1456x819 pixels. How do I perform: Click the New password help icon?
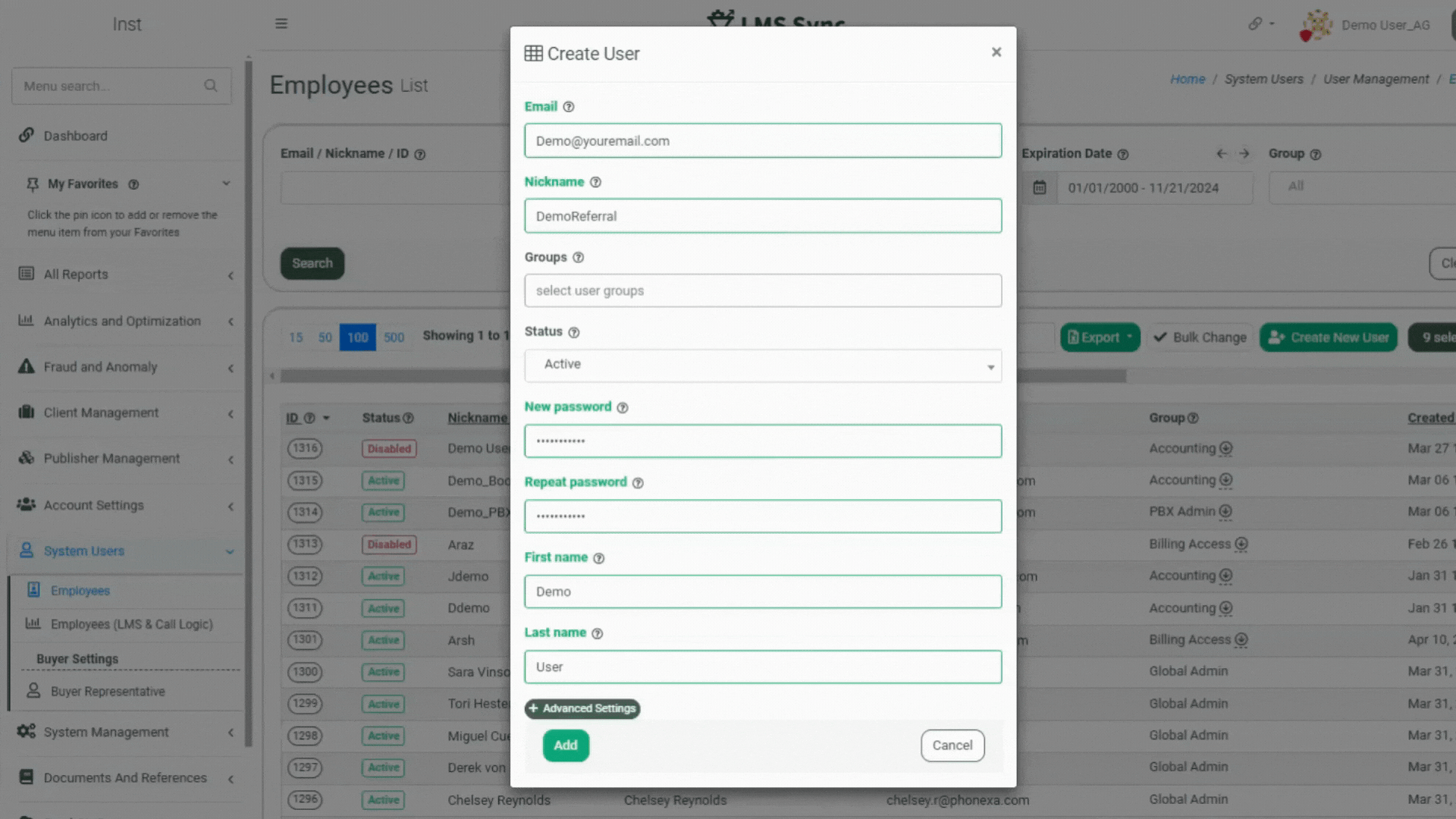(623, 408)
